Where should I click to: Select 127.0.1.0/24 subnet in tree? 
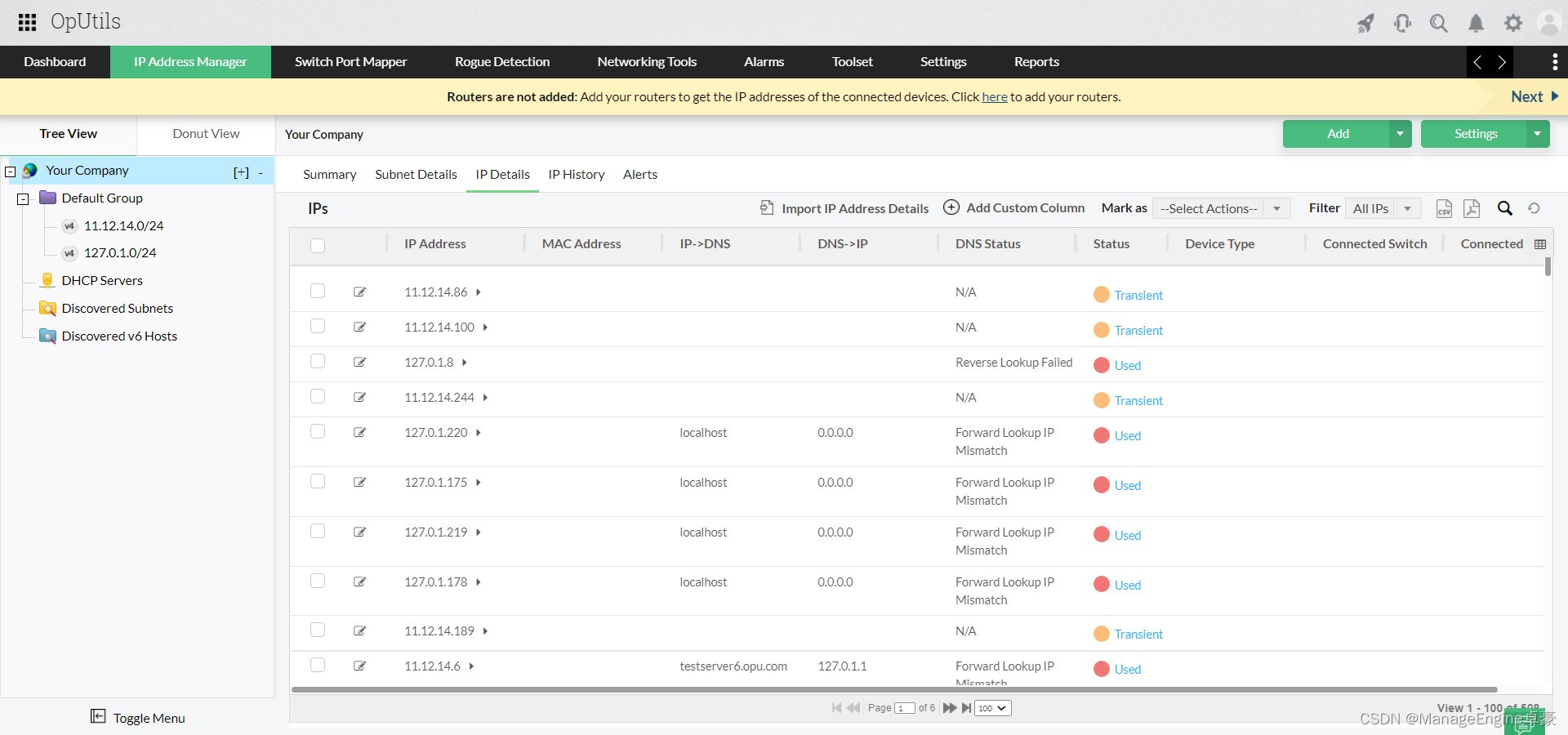pyautogui.click(x=120, y=253)
